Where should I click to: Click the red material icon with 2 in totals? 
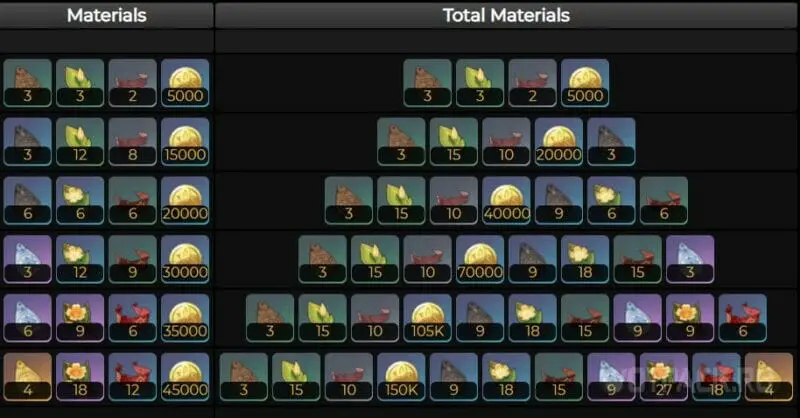click(x=532, y=83)
